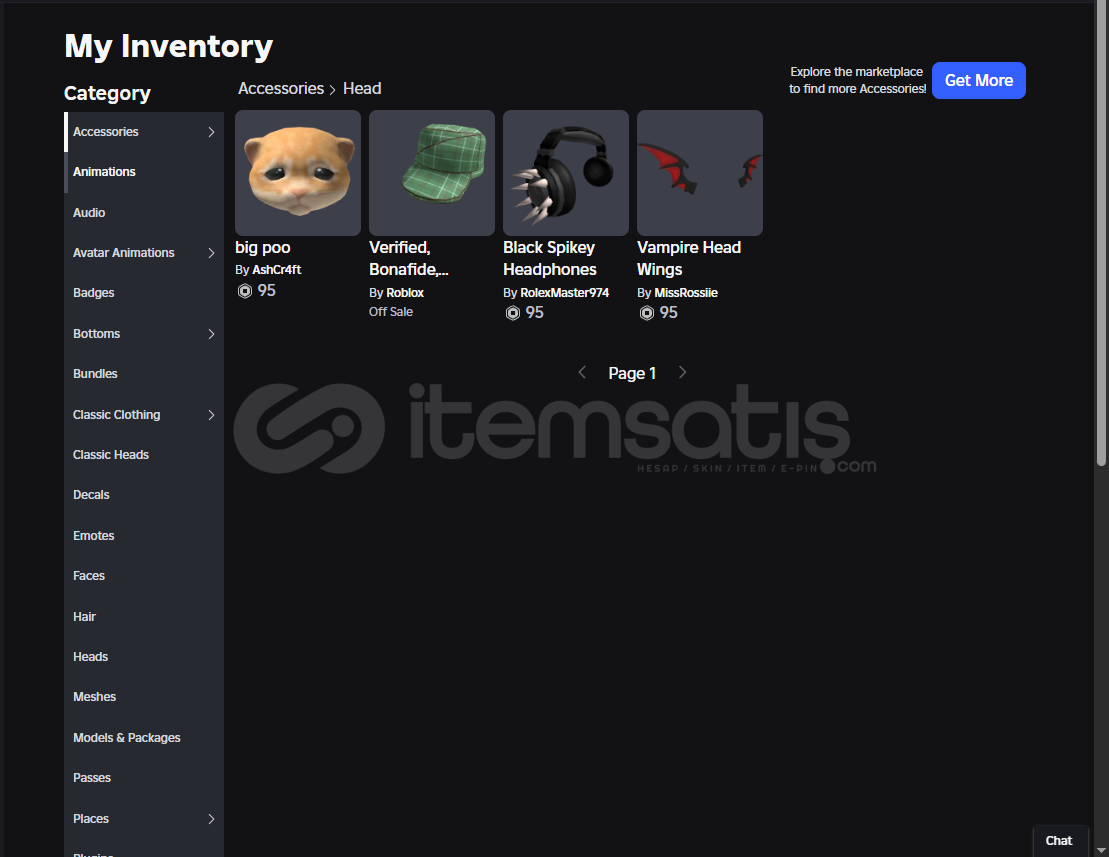This screenshot has height=857, width=1109.
Task: Open the Vampire Head Wings thumbnail
Action: [x=699, y=173]
